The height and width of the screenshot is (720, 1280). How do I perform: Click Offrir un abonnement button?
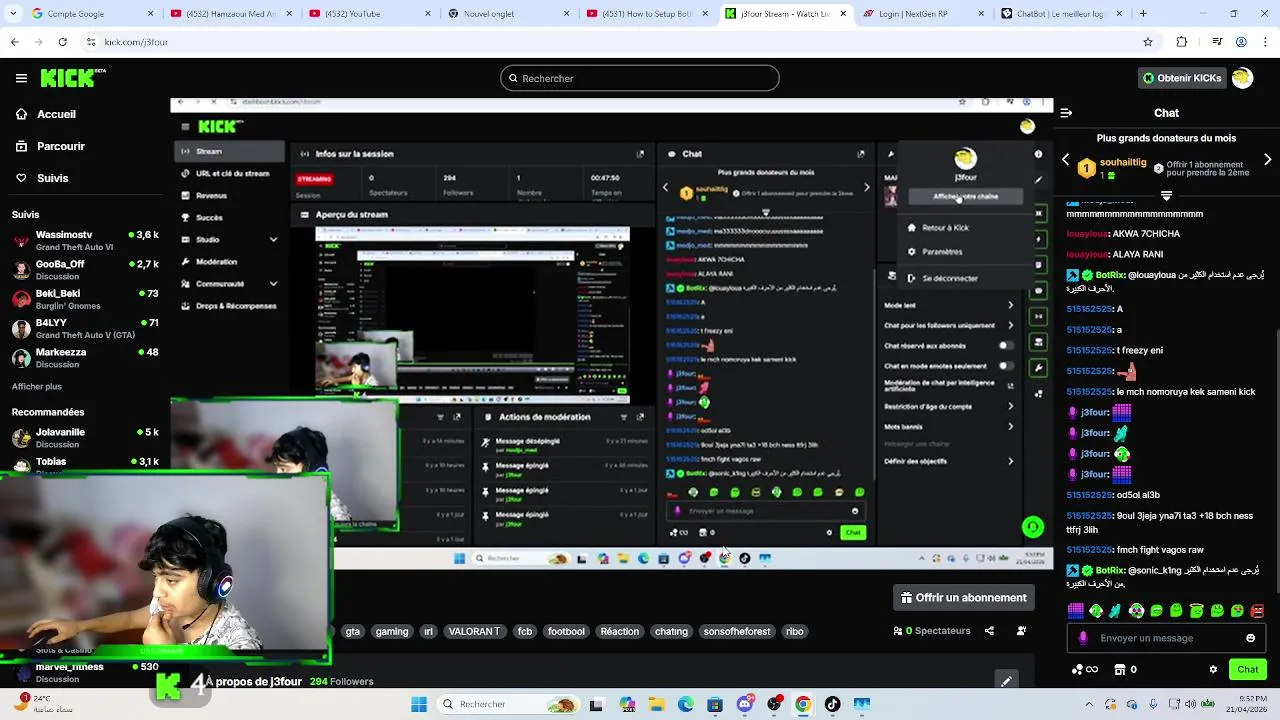pos(964,598)
